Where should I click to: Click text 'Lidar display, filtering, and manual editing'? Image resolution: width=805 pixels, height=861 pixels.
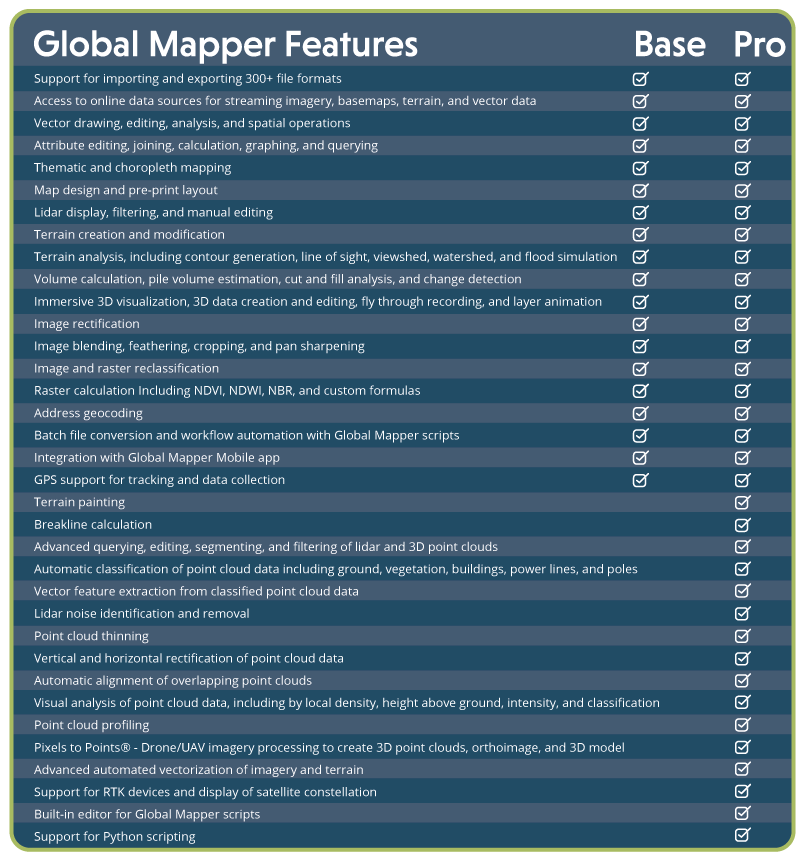coord(153,213)
